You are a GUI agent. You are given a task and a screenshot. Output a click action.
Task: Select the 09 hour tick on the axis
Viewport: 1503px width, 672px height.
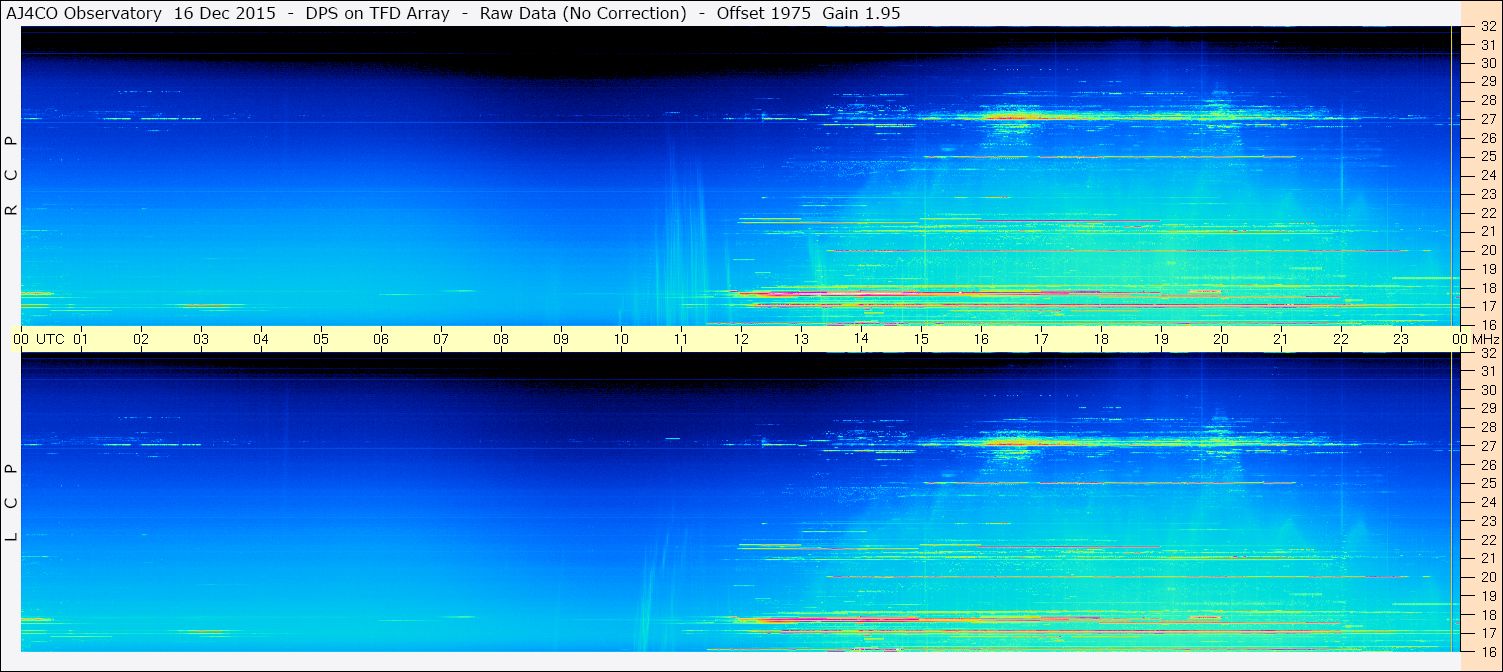pos(561,339)
